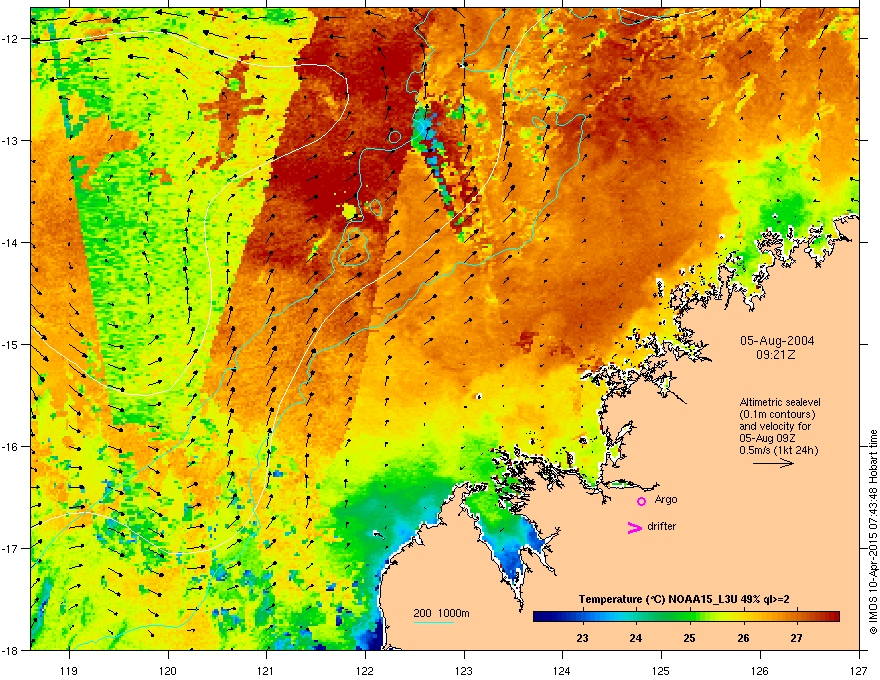Screen dimensions: 880x680
Task: Click the longitude 123 axis label
Action: pyautogui.click(x=464, y=670)
